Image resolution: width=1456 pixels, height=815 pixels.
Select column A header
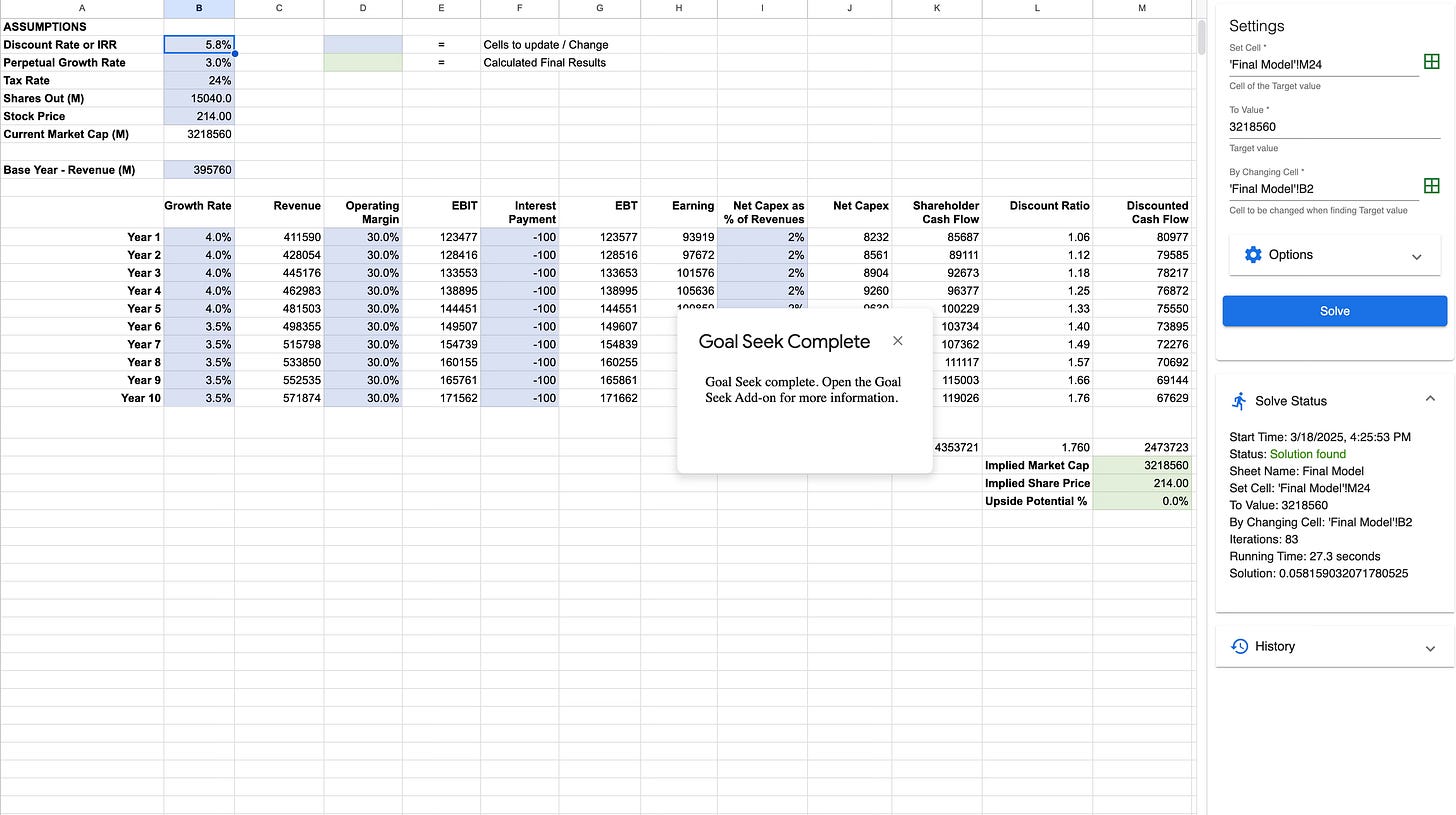coord(82,8)
